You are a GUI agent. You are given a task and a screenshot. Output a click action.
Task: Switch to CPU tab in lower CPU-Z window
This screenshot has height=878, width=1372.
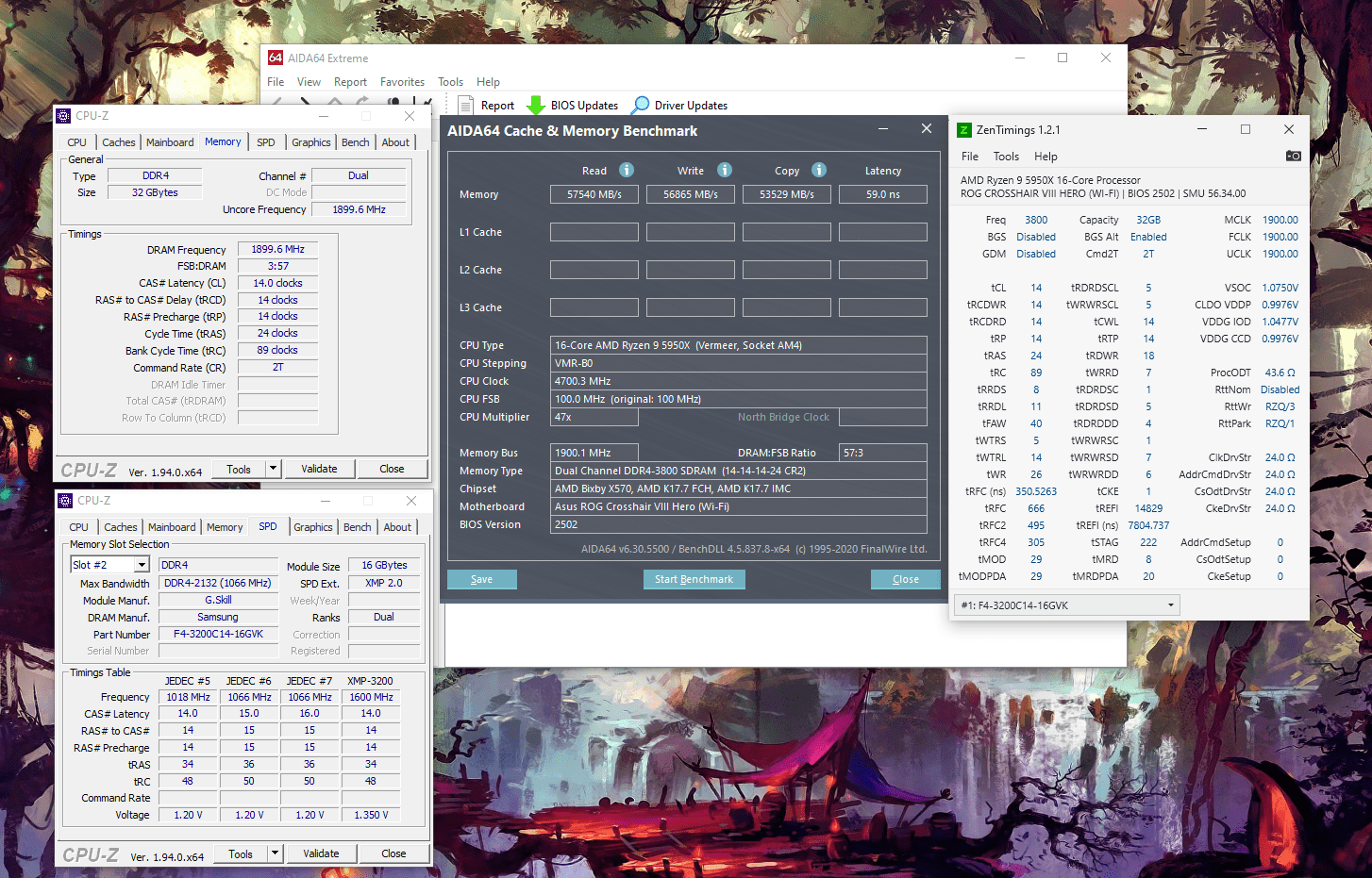pos(79,527)
